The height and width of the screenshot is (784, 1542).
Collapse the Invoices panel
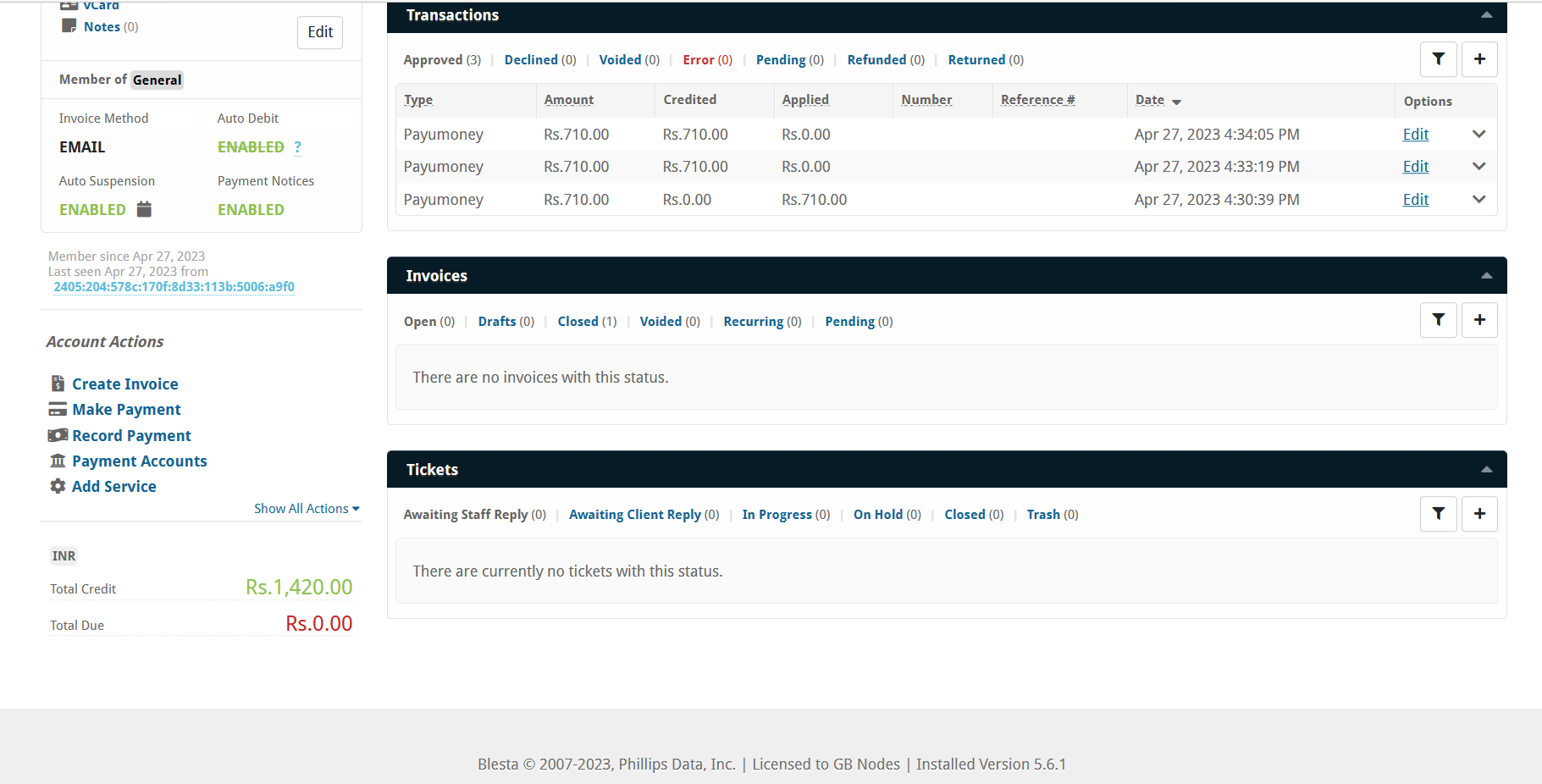click(x=1486, y=276)
